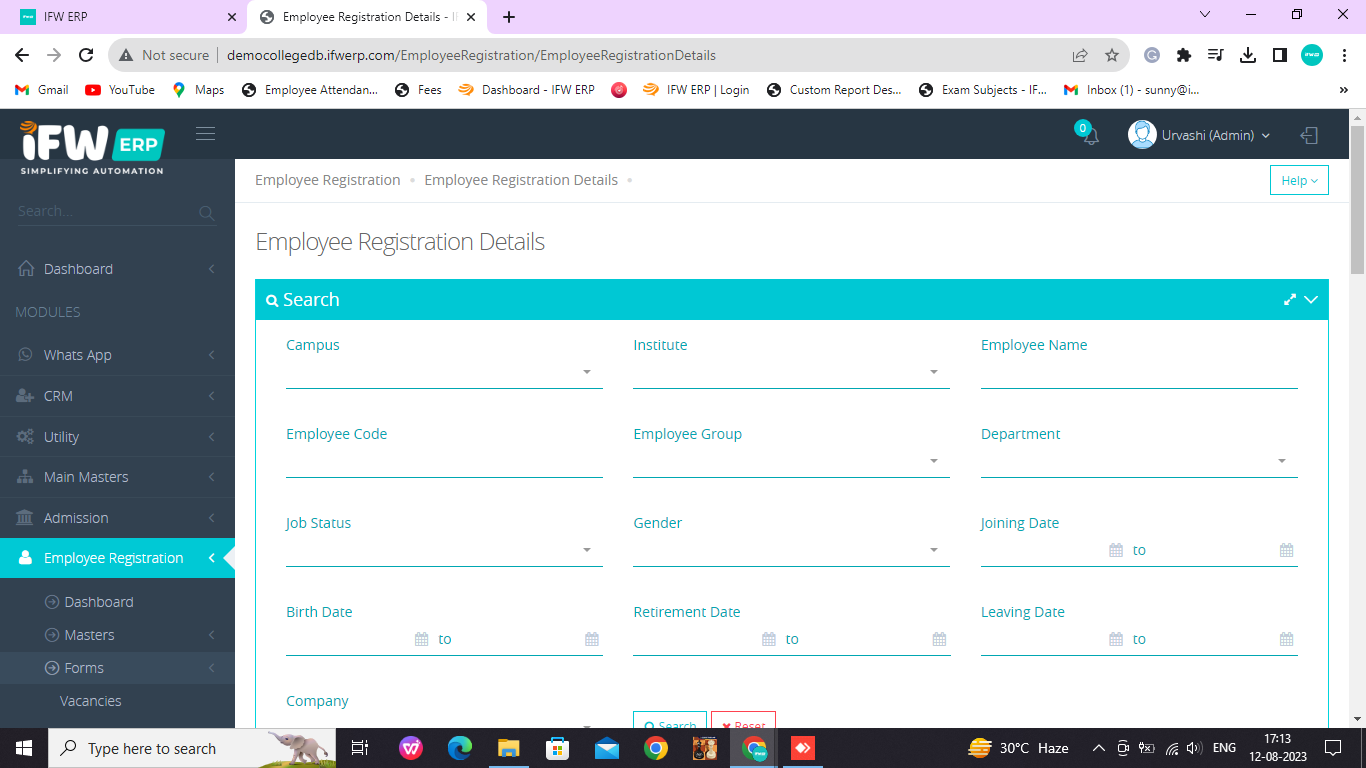Open the Retirement Date start calendar icon
The image size is (1366, 768).
pyautogui.click(x=769, y=639)
